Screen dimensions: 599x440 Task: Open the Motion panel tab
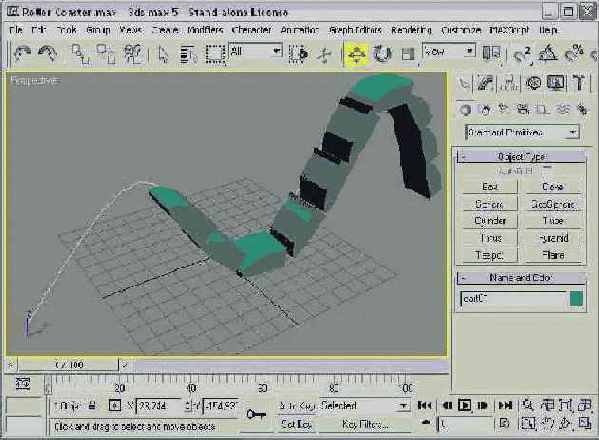(x=533, y=83)
